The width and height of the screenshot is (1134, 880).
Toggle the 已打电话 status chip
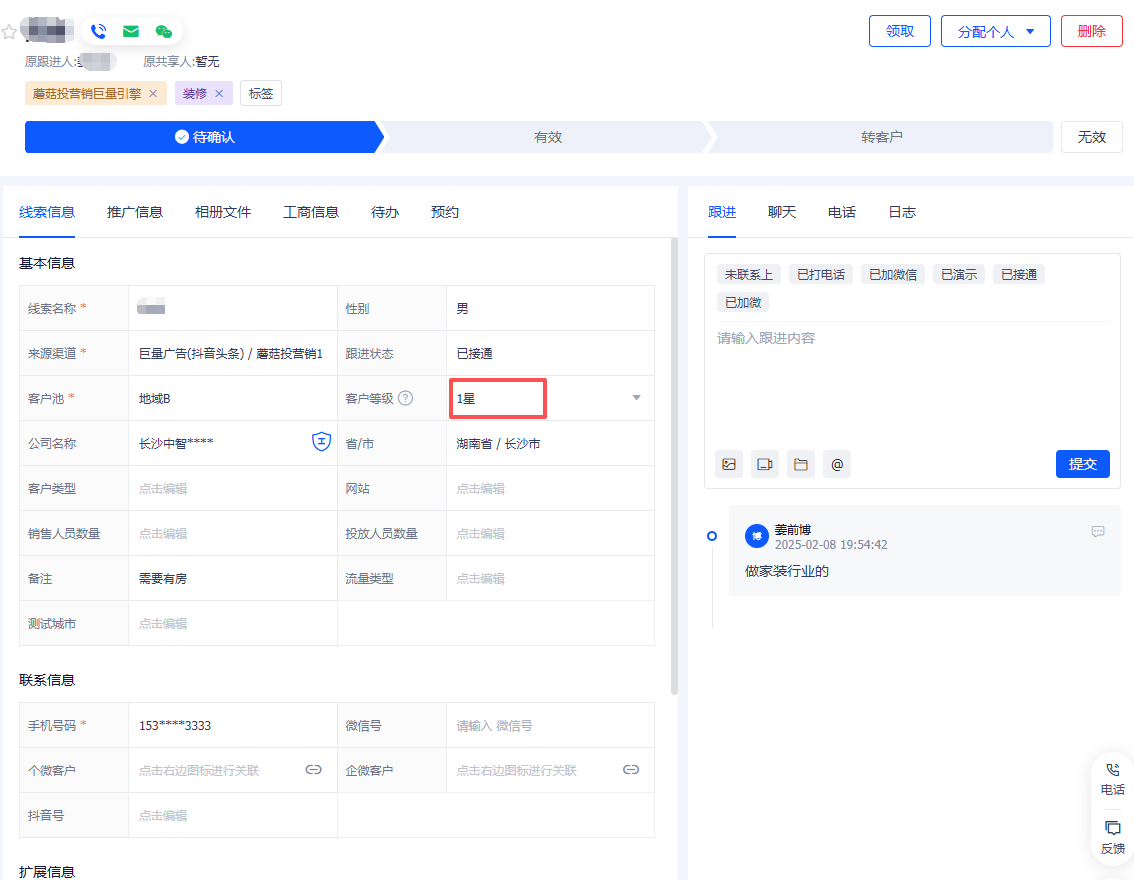[x=820, y=273]
